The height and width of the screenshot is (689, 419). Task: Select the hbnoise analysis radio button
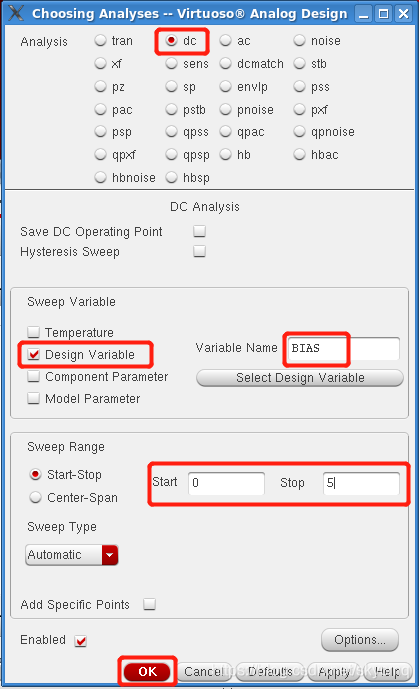(x=101, y=177)
